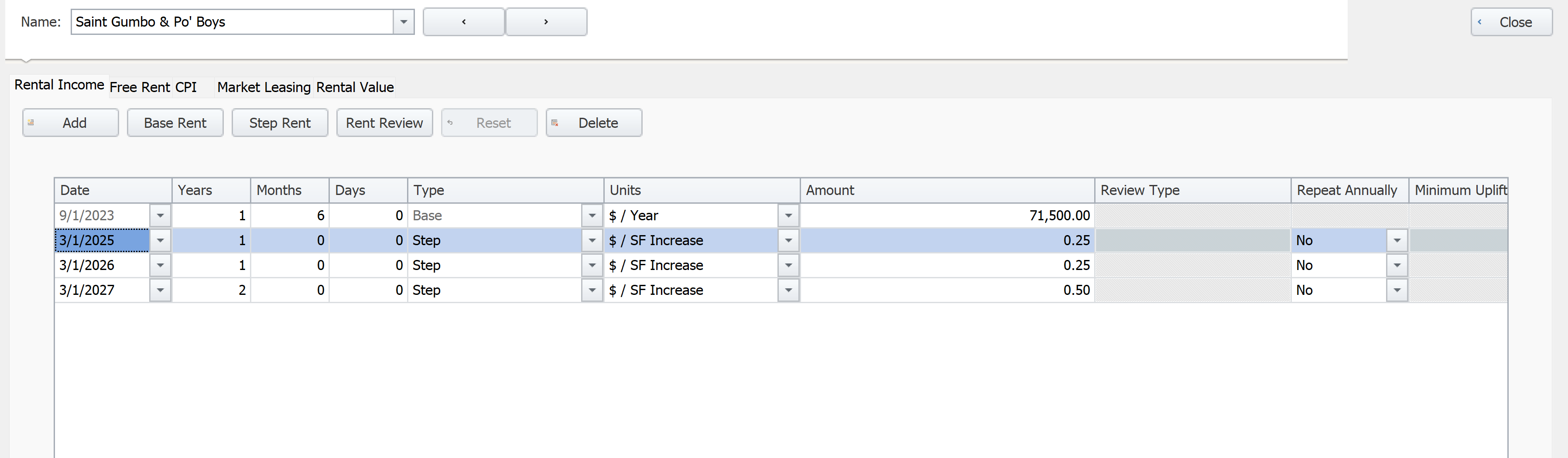Select the Rental Value tab
The image size is (1568, 458).
(x=355, y=88)
